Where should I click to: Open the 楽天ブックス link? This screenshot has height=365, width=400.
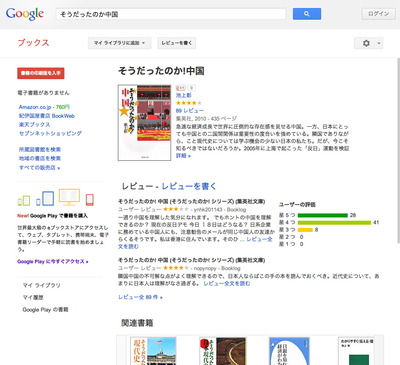(34, 124)
